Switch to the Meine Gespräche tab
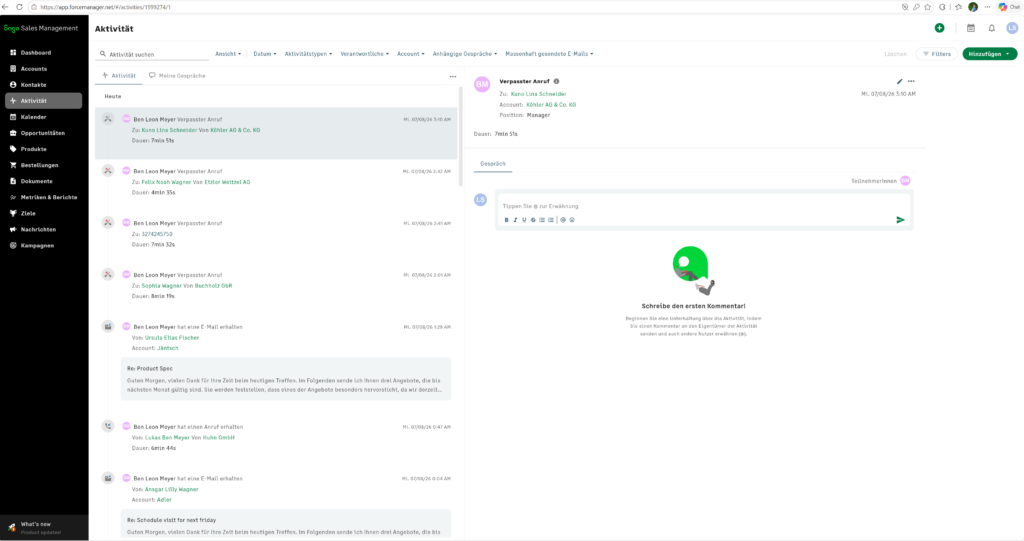Viewport: 1024px width, 541px height. 177,76
